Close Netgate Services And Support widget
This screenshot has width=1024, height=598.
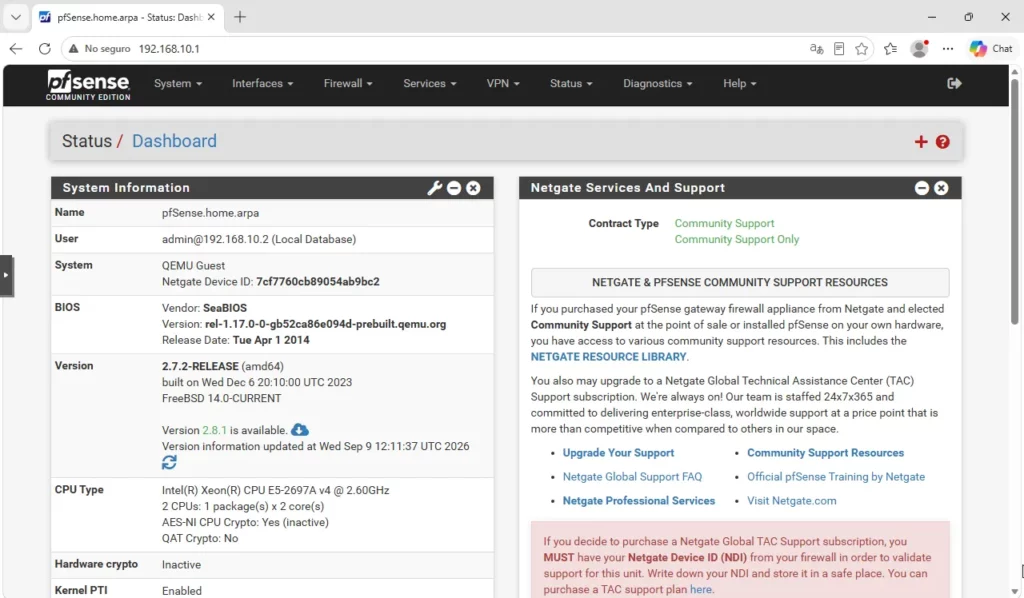[941, 188]
